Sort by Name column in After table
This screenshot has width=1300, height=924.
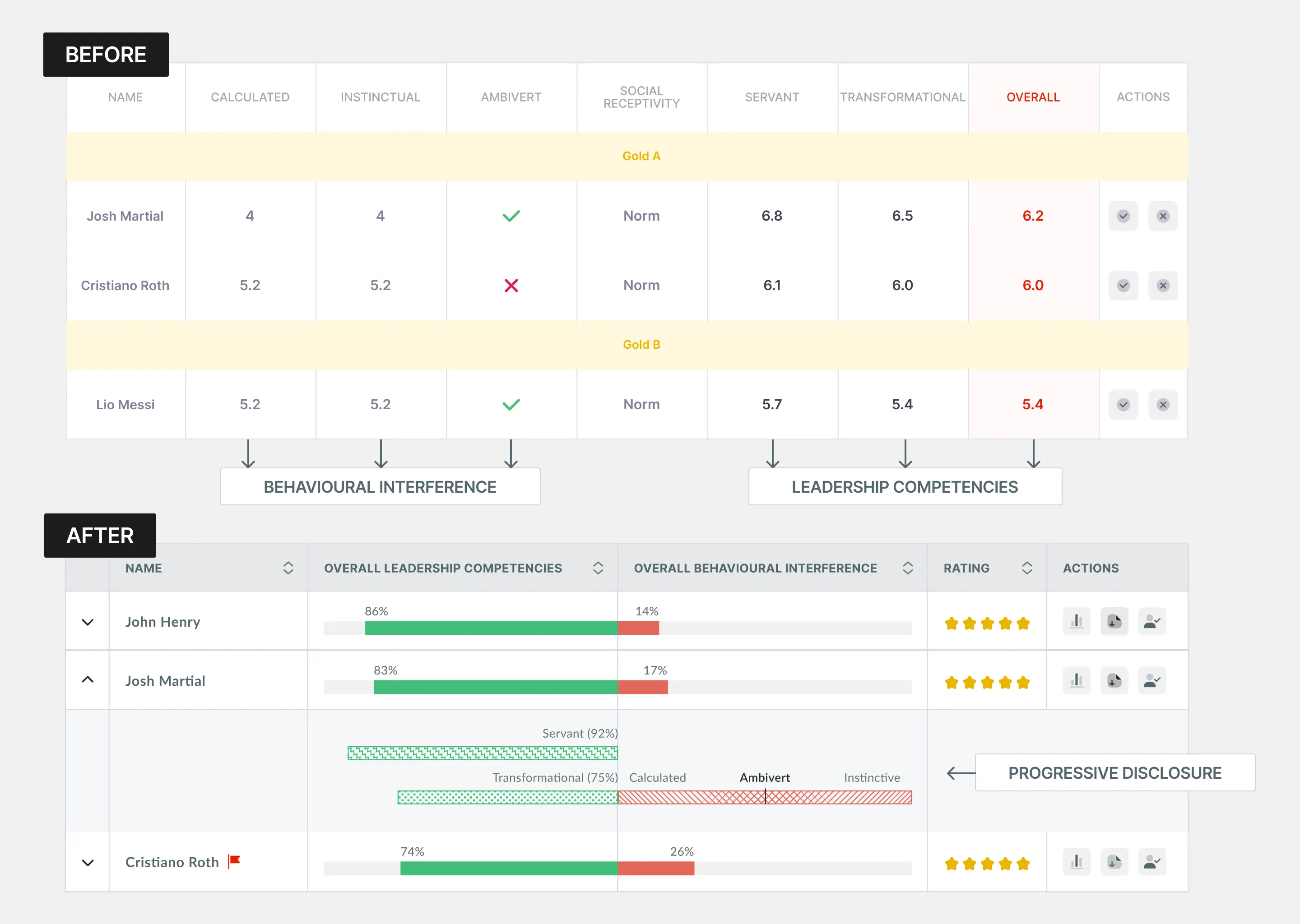(x=288, y=568)
